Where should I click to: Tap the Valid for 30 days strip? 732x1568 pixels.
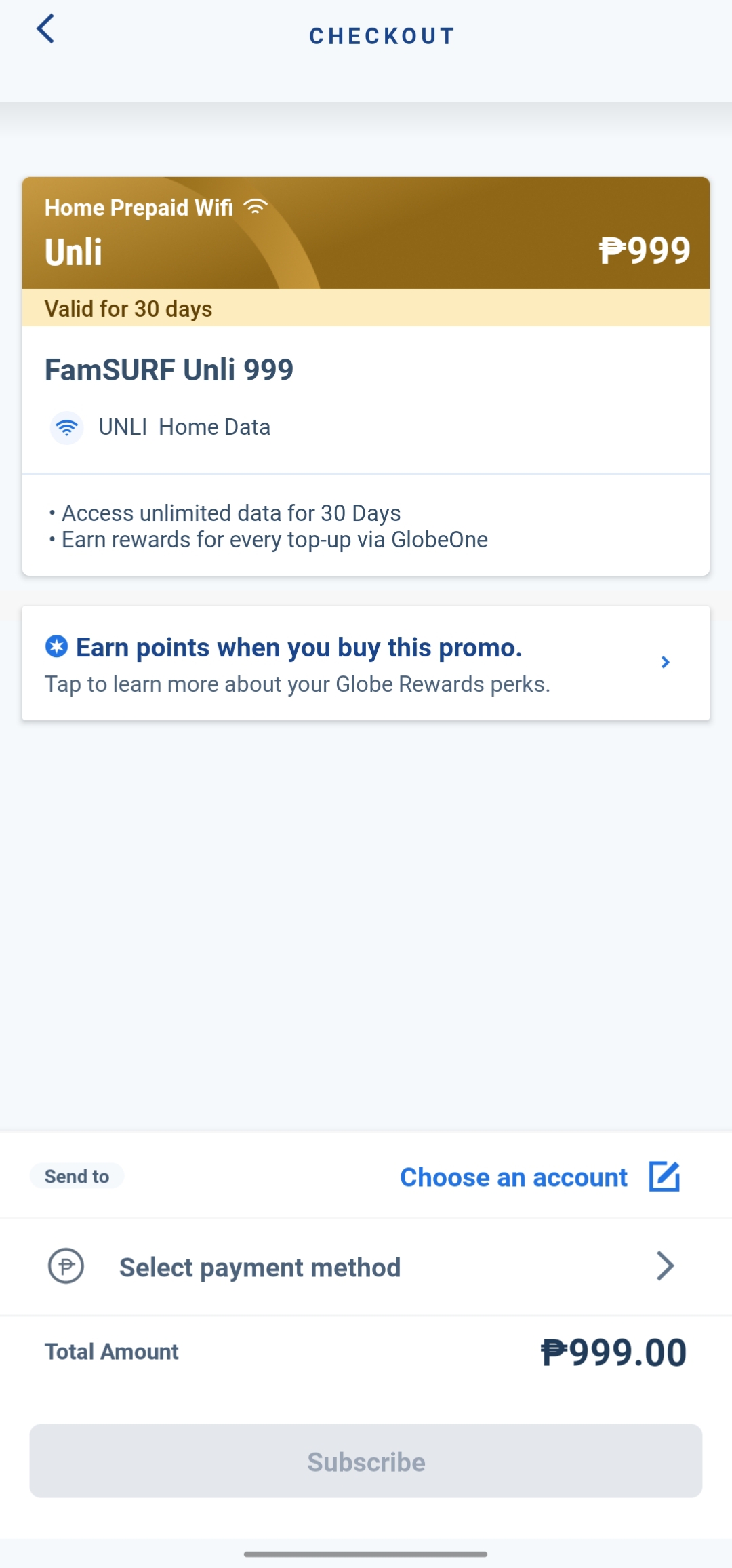pyautogui.click(x=366, y=308)
